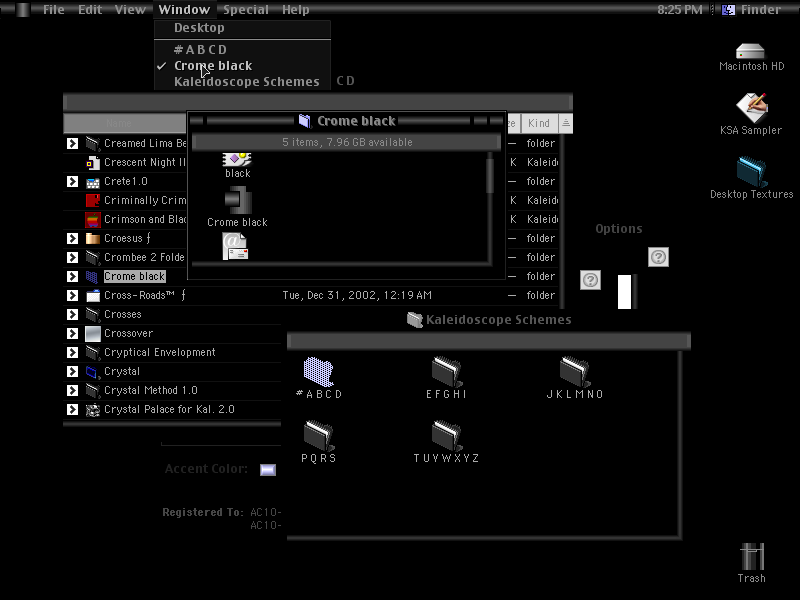Open the Special menu
This screenshot has width=800, height=600.
tap(245, 10)
